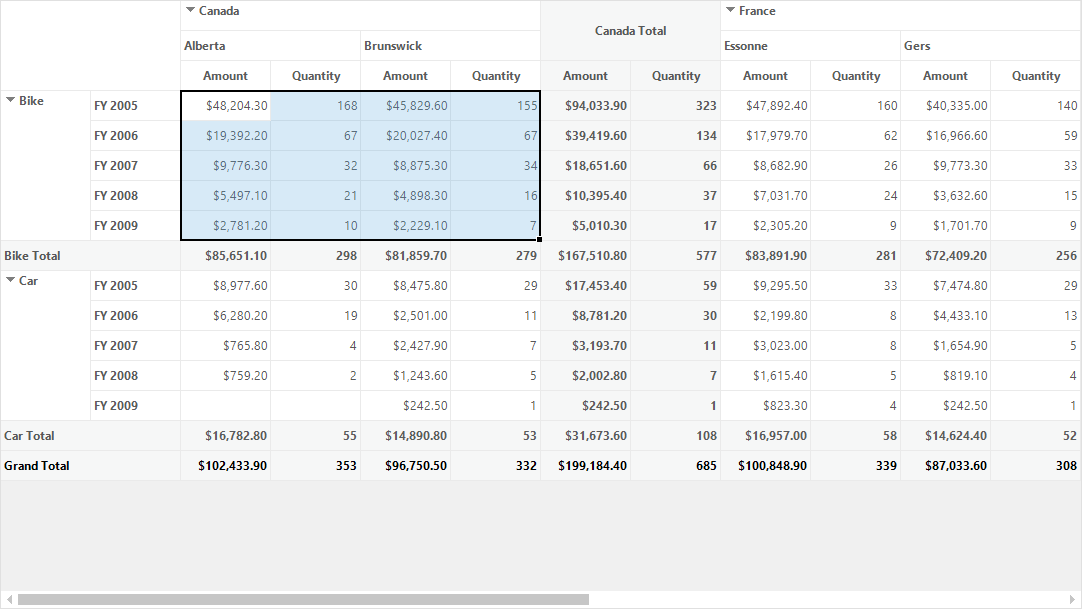Click the left scrollbar arrow

pos(9,599)
